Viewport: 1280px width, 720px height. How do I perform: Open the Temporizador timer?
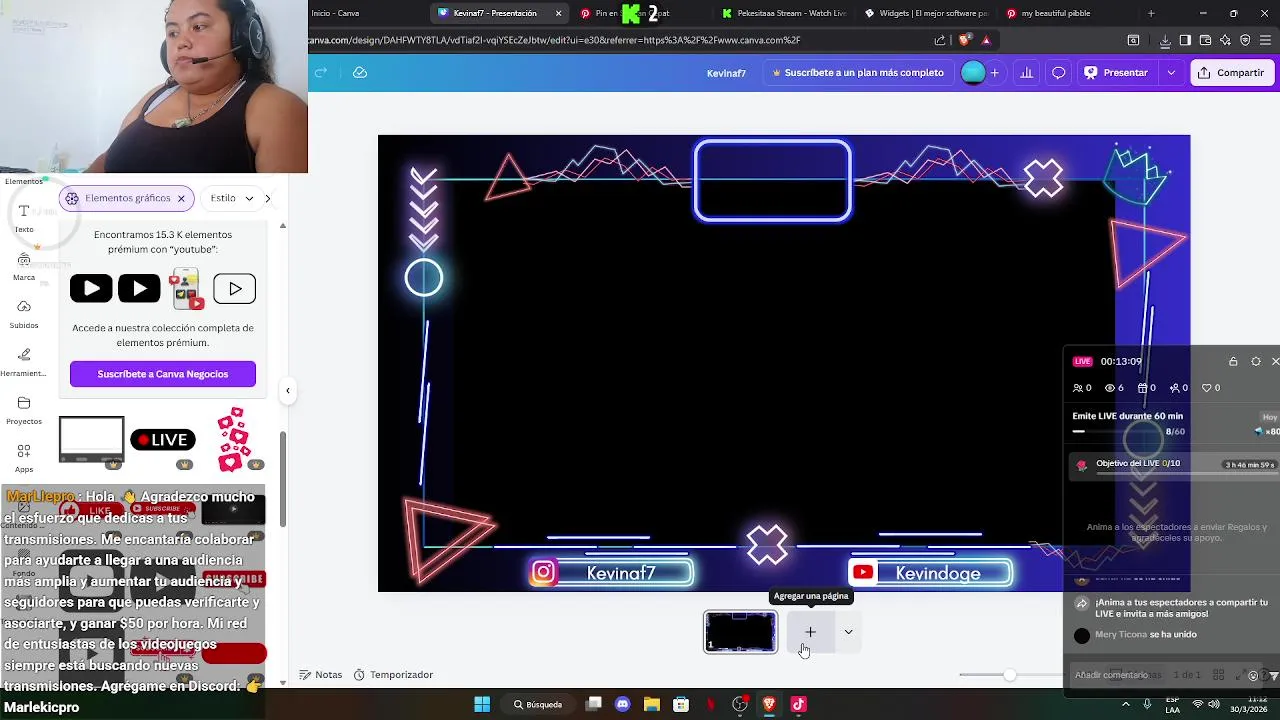coord(393,675)
